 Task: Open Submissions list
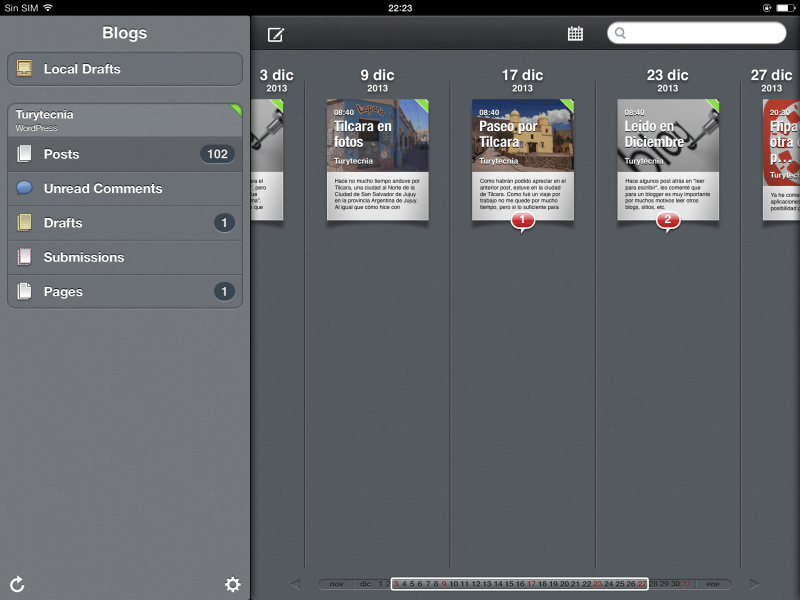[125, 257]
